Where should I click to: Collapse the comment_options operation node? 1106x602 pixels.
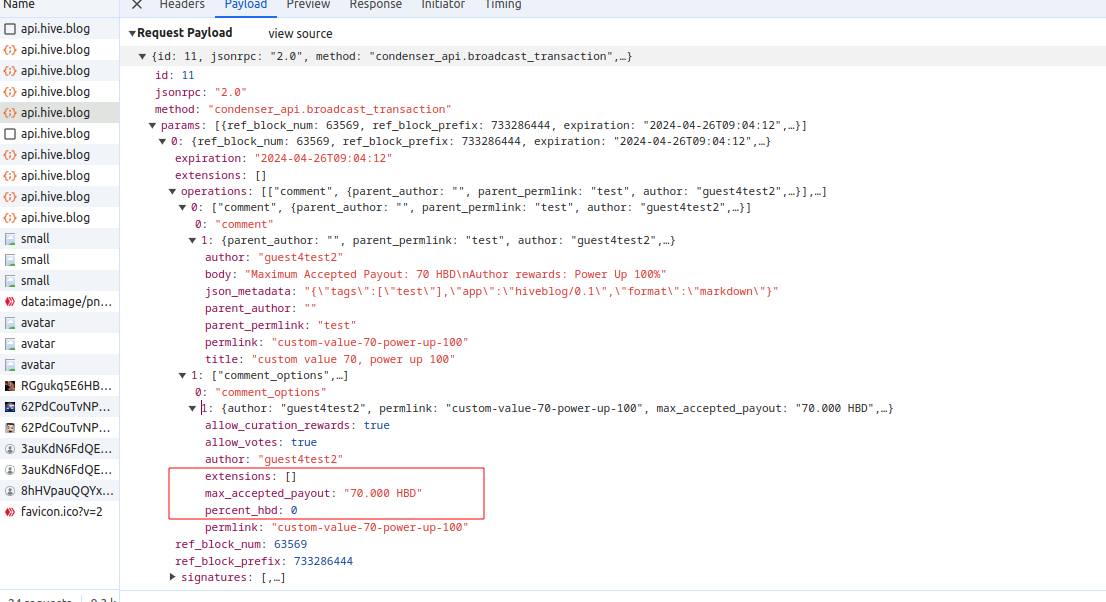(182, 376)
